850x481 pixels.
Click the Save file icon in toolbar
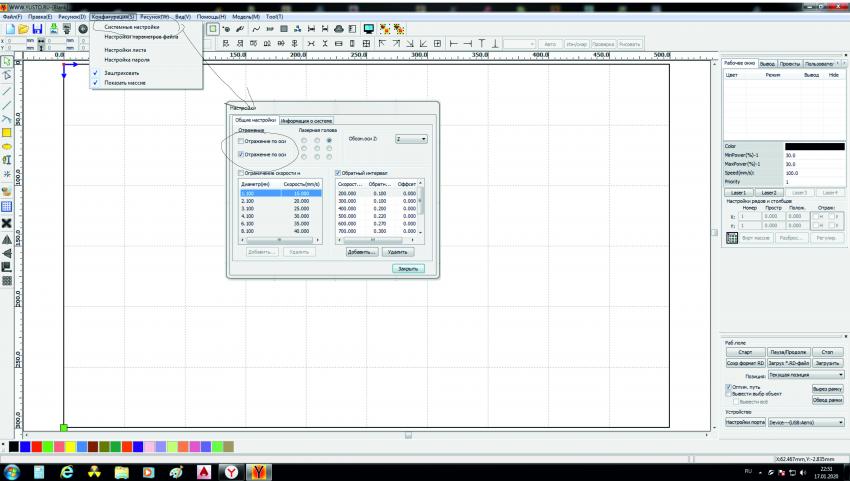pyautogui.click(x=37, y=29)
